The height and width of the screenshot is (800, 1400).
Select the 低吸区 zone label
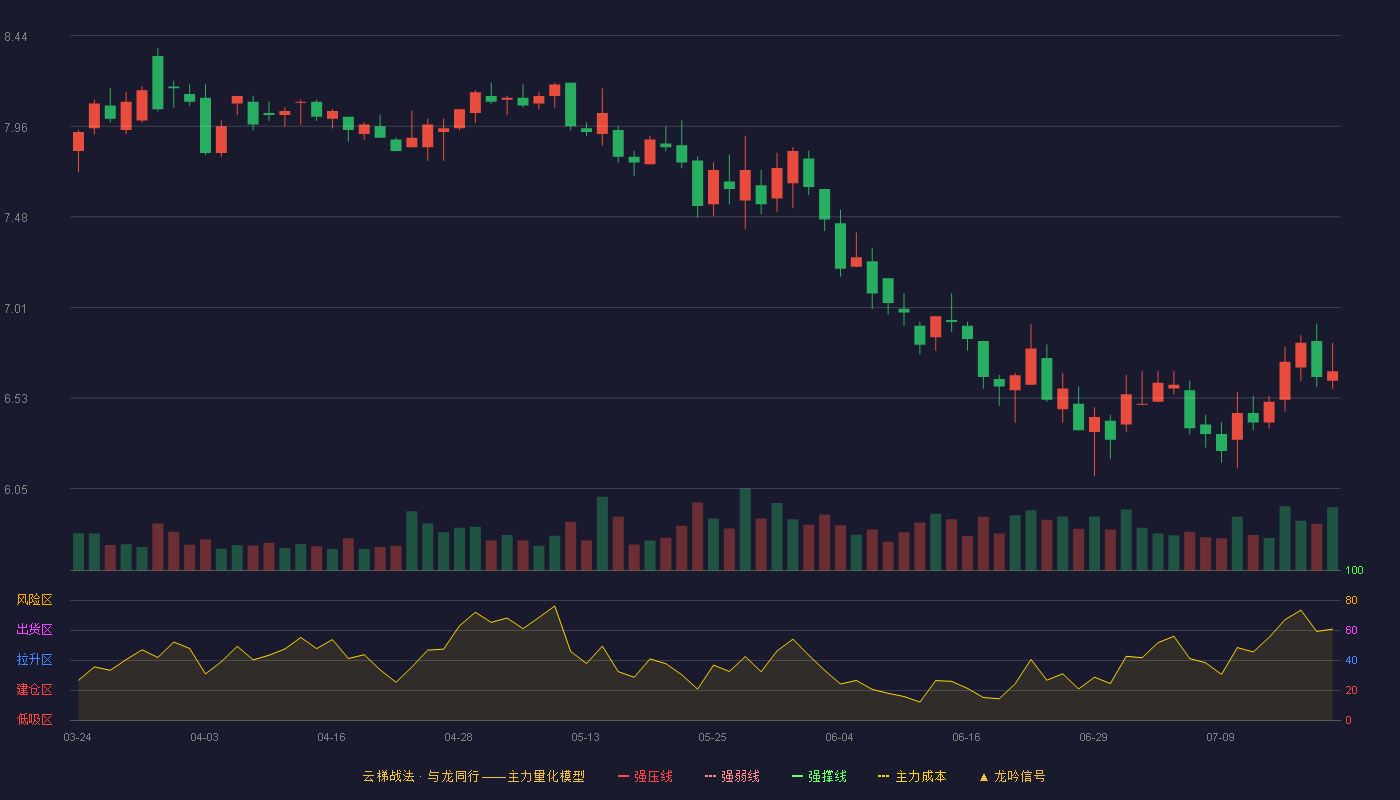(x=34, y=719)
